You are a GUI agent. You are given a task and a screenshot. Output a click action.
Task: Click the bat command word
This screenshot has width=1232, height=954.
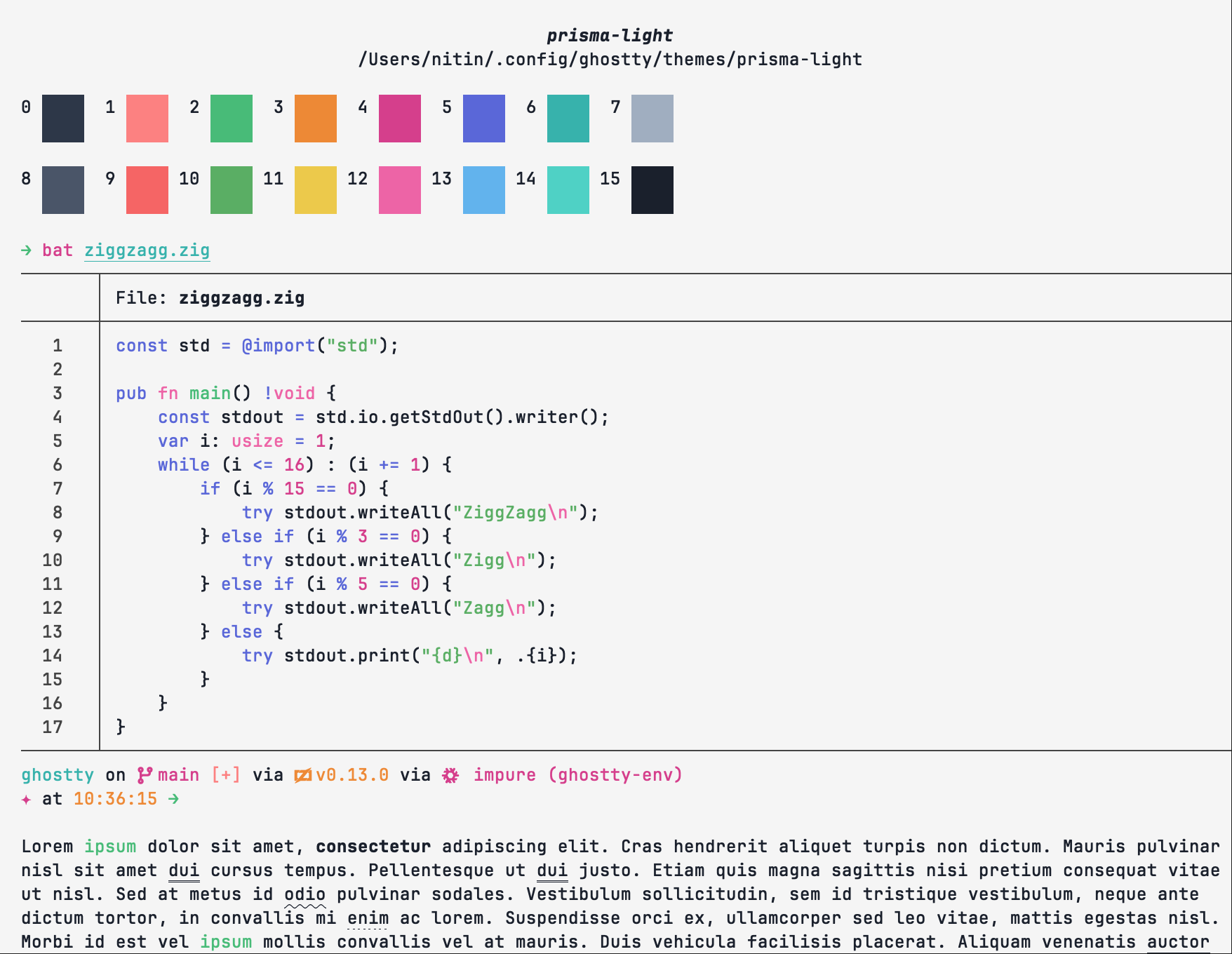pyautogui.click(x=58, y=250)
